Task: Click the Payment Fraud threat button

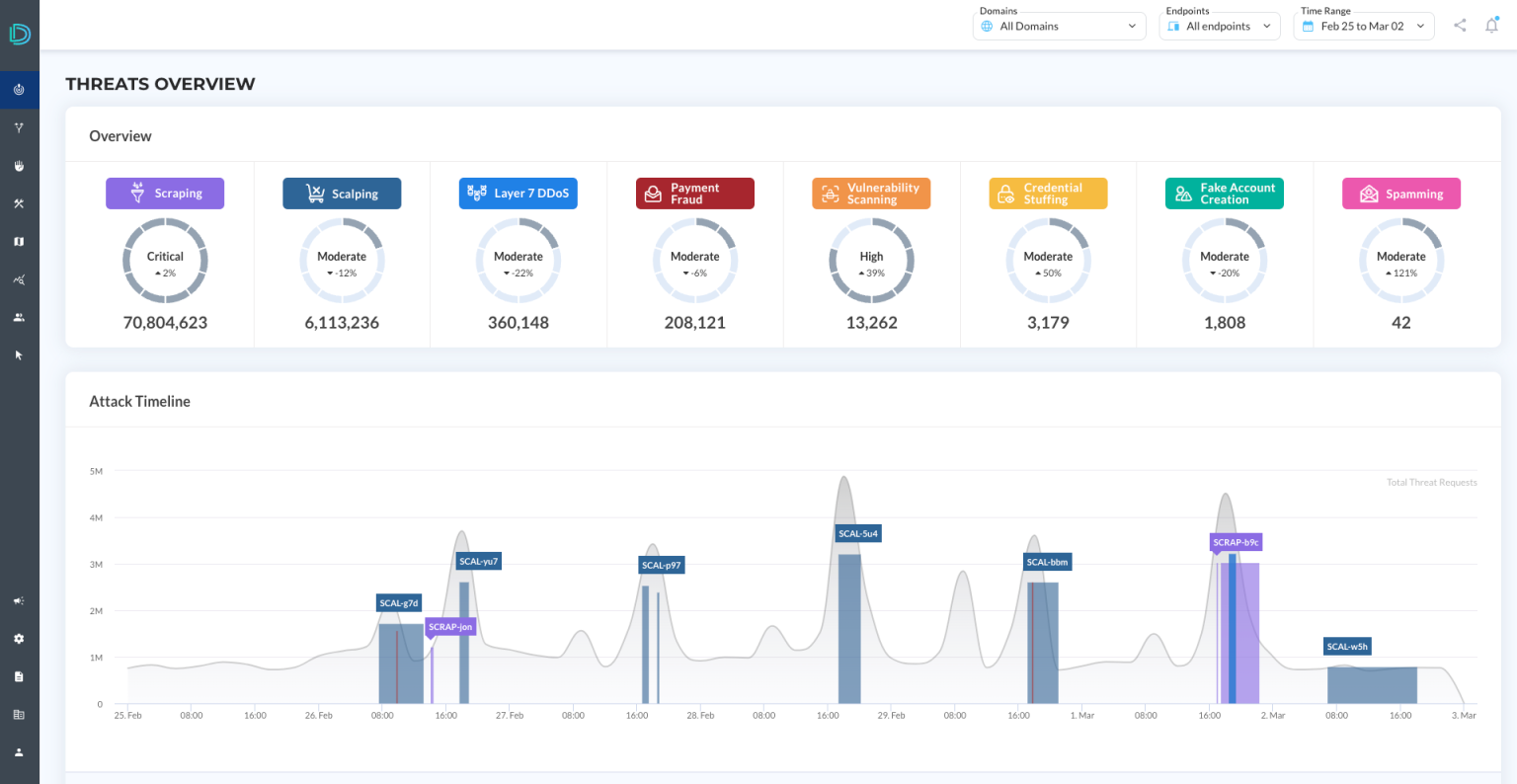Action: [x=694, y=194]
